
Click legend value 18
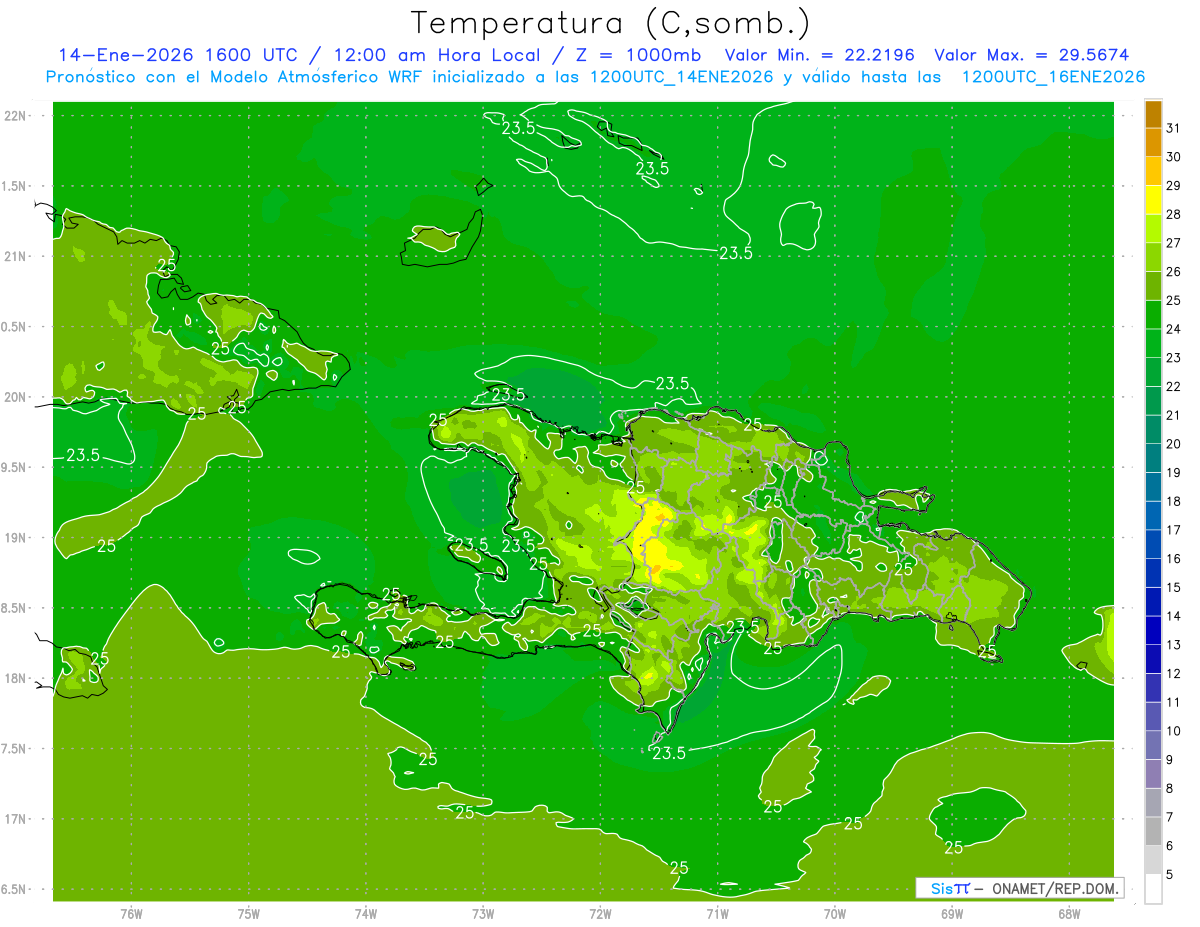coord(1174,502)
